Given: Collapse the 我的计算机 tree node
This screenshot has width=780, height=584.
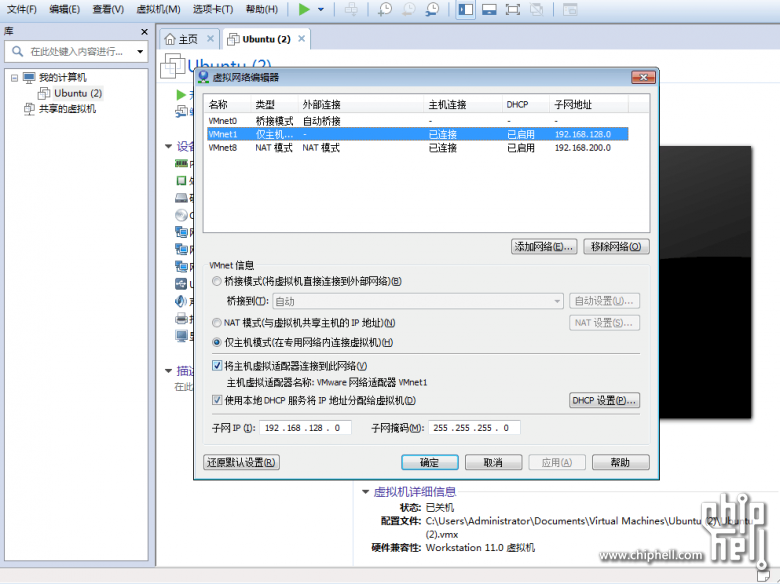Looking at the screenshot, I should (14, 78).
